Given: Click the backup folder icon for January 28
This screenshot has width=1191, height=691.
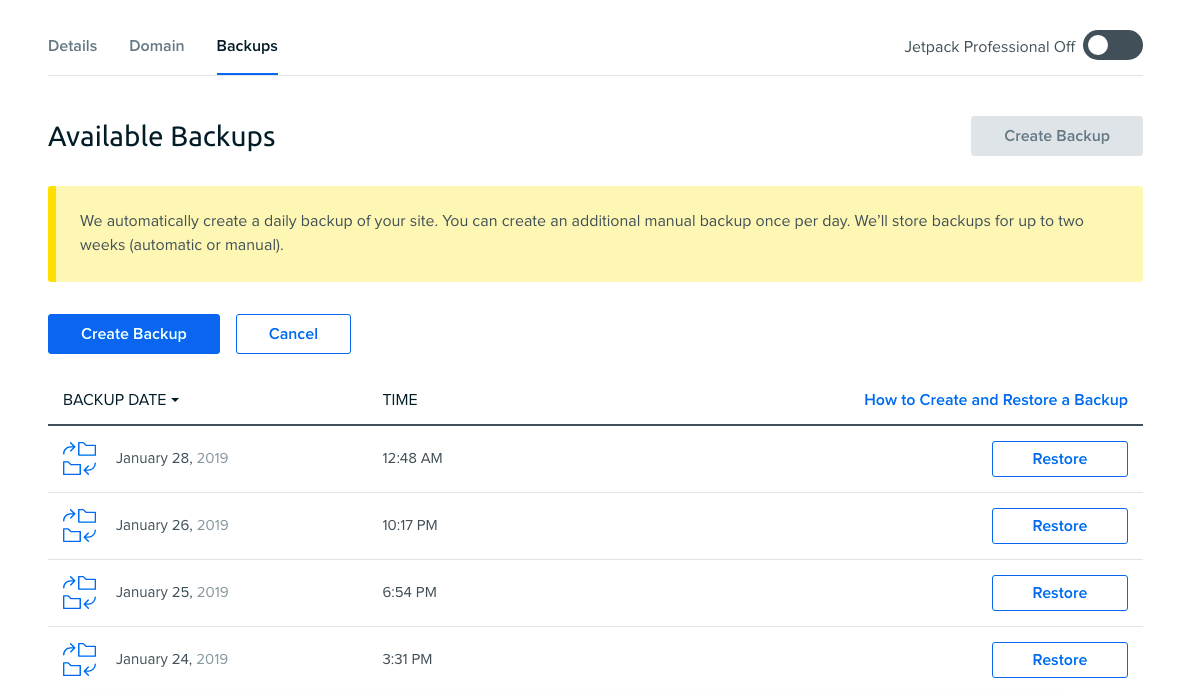Looking at the screenshot, I should click(79, 459).
